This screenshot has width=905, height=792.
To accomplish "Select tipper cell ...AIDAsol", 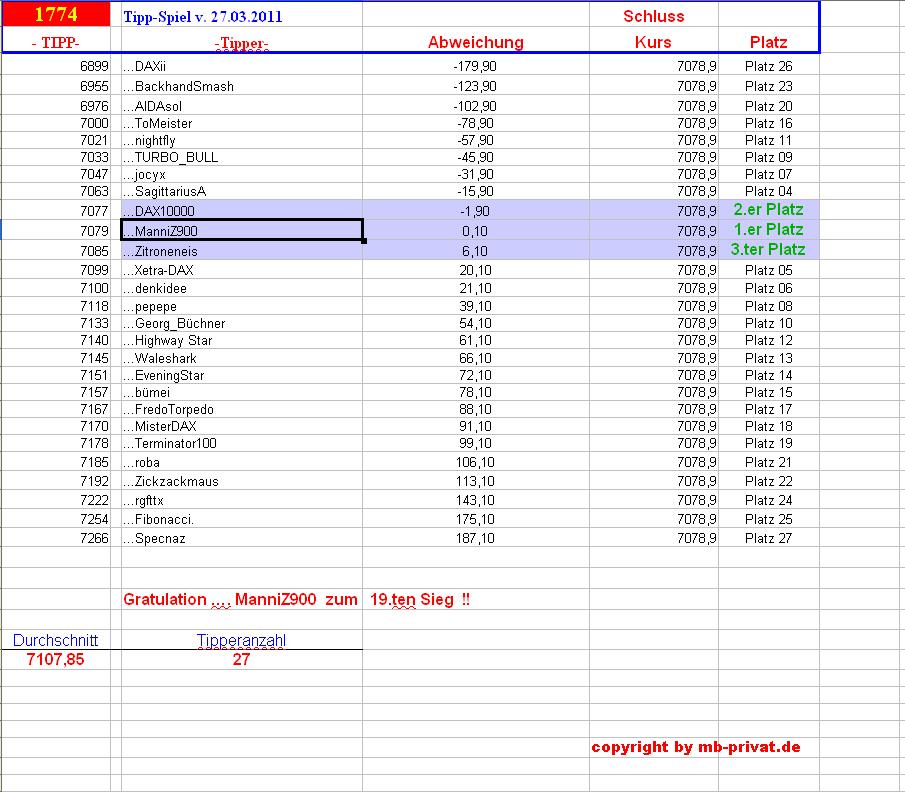I will 242,106.
